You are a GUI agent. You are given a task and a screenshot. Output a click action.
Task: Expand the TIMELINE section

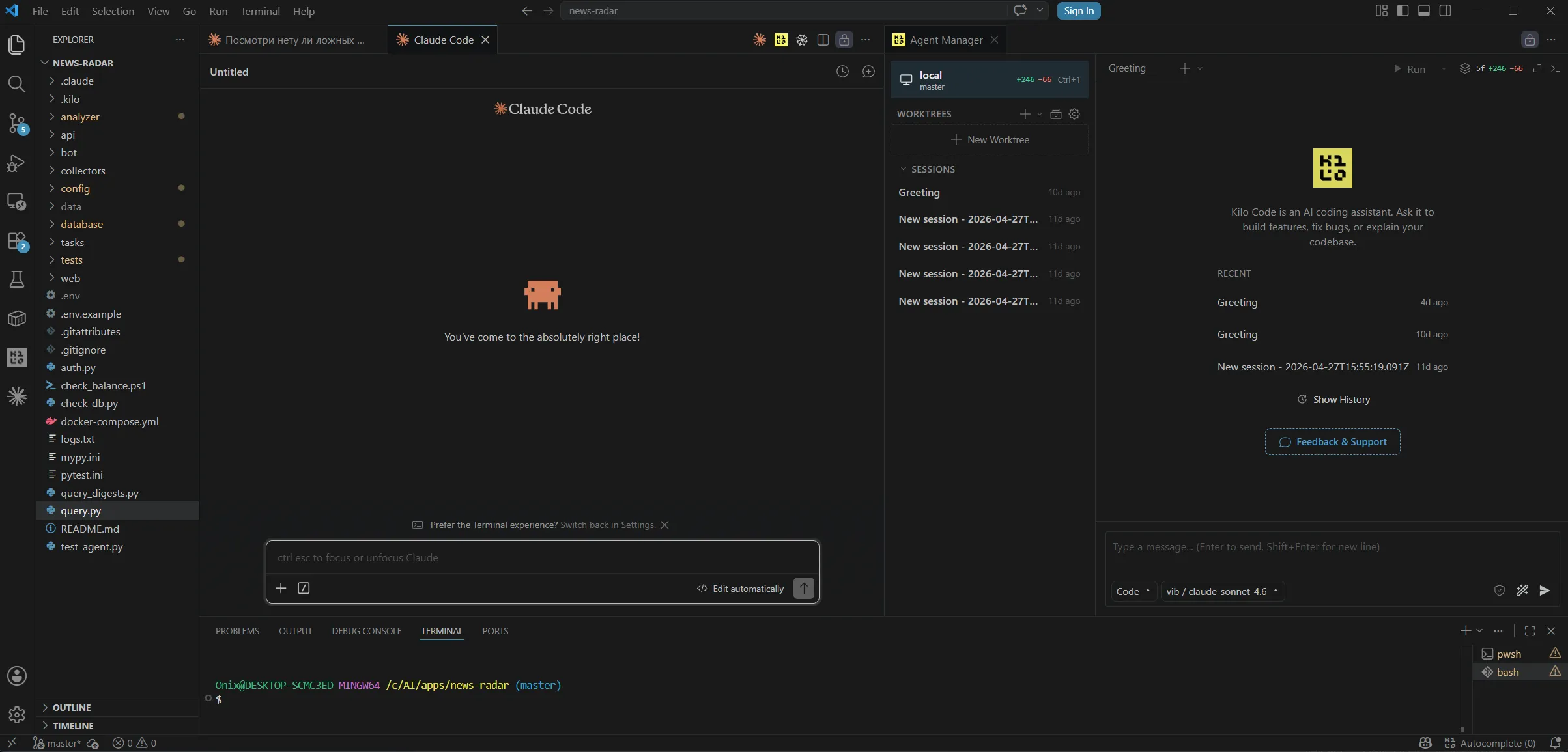coord(117,725)
